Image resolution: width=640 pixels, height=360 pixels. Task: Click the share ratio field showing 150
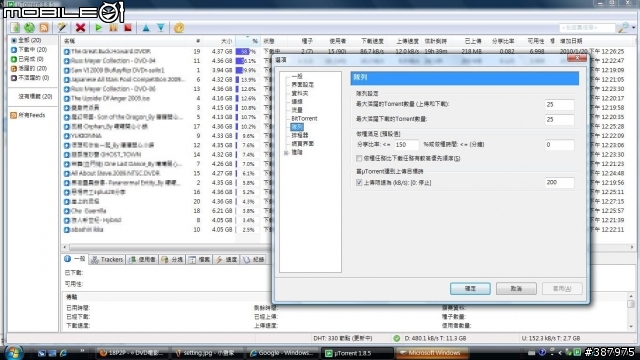[407, 145]
